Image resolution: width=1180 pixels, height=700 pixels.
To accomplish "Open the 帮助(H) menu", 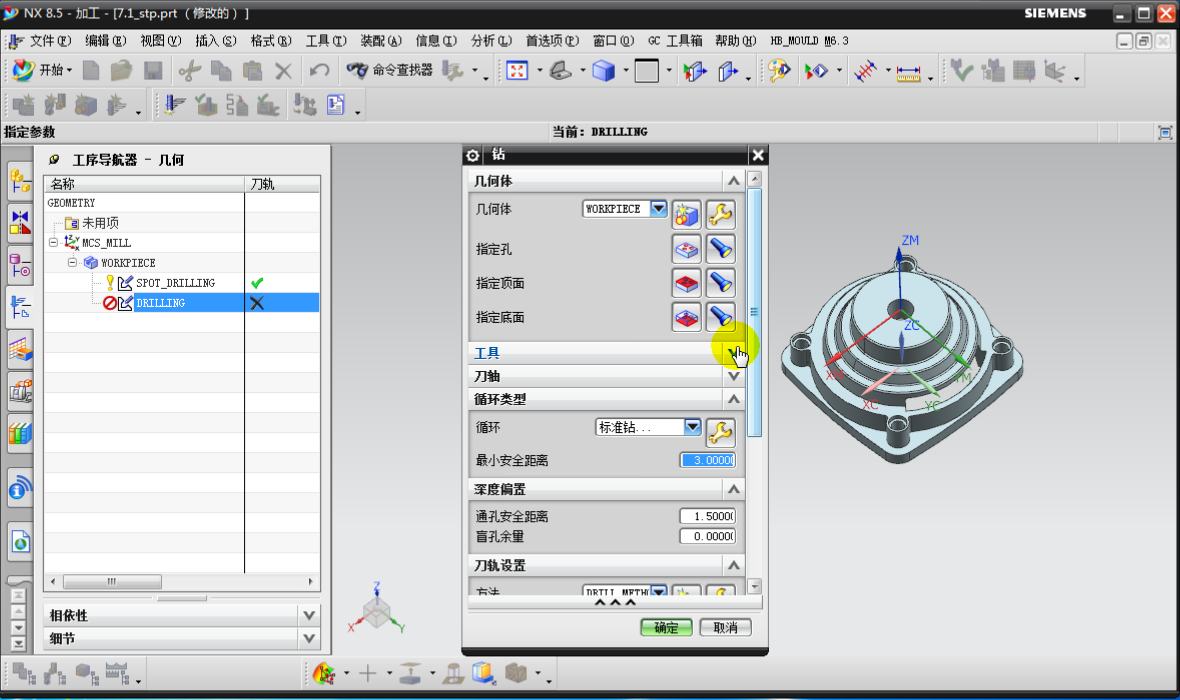I will (x=735, y=41).
